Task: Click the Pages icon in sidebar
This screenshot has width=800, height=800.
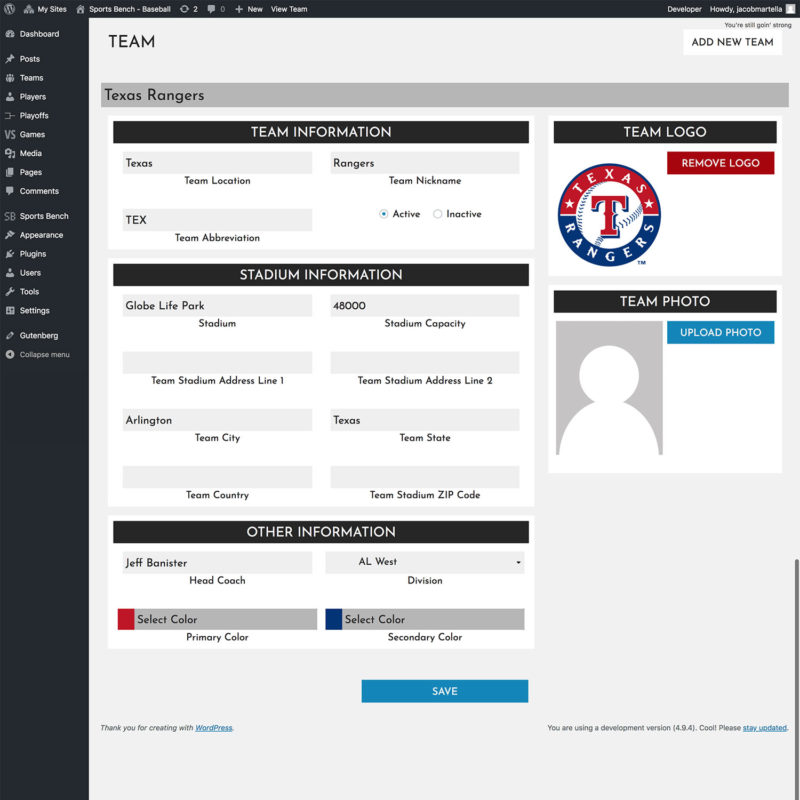Action: coord(10,172)
